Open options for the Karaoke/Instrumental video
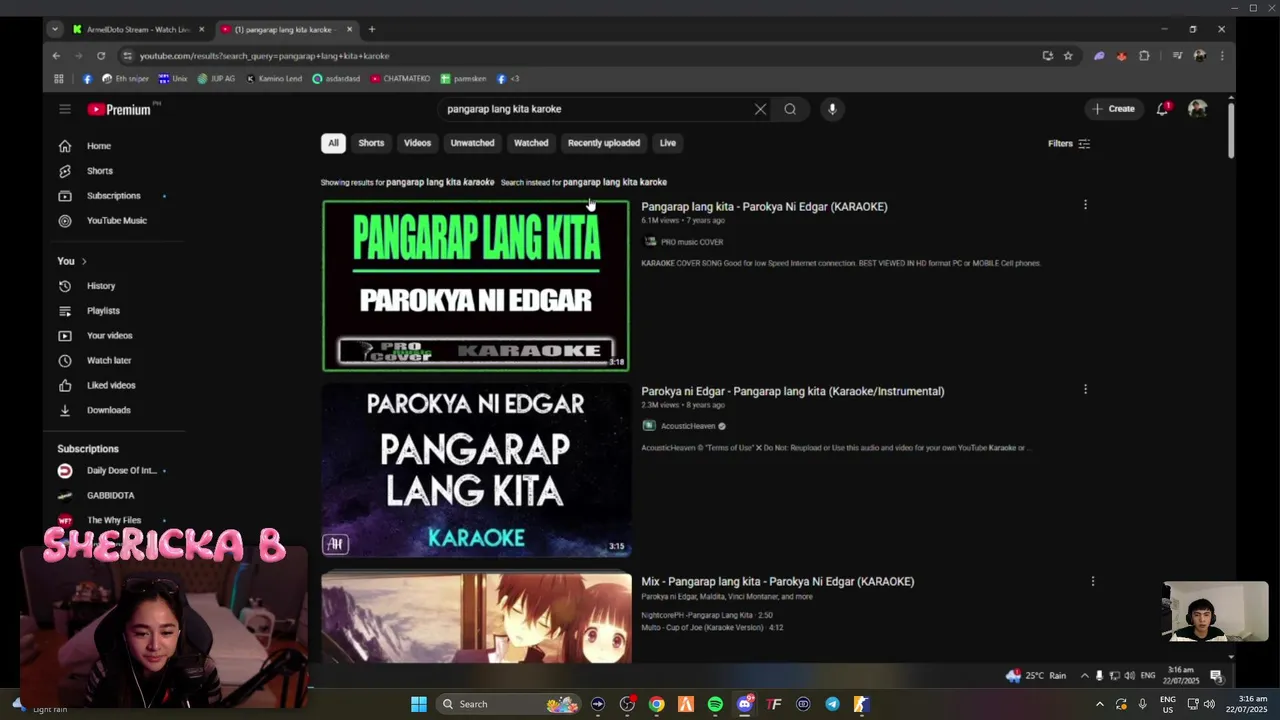Viewport: 1280px width, 720px height. coord(1085,389)
